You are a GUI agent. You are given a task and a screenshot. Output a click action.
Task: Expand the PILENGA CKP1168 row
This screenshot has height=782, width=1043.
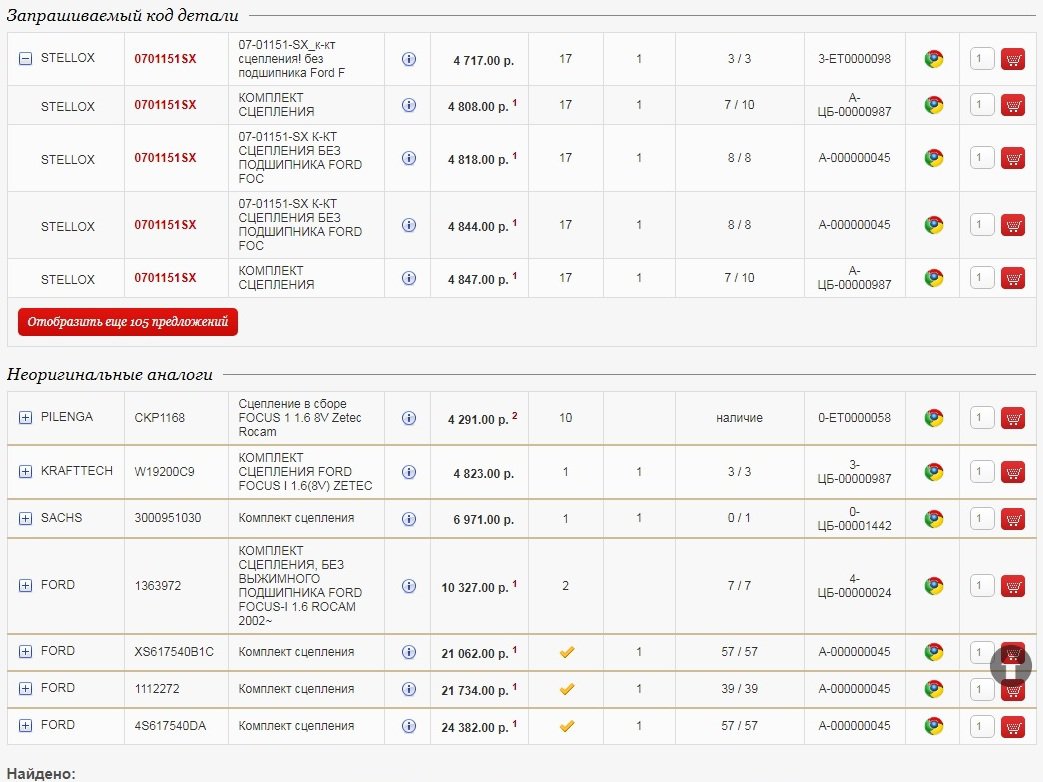tap(25, 418)
